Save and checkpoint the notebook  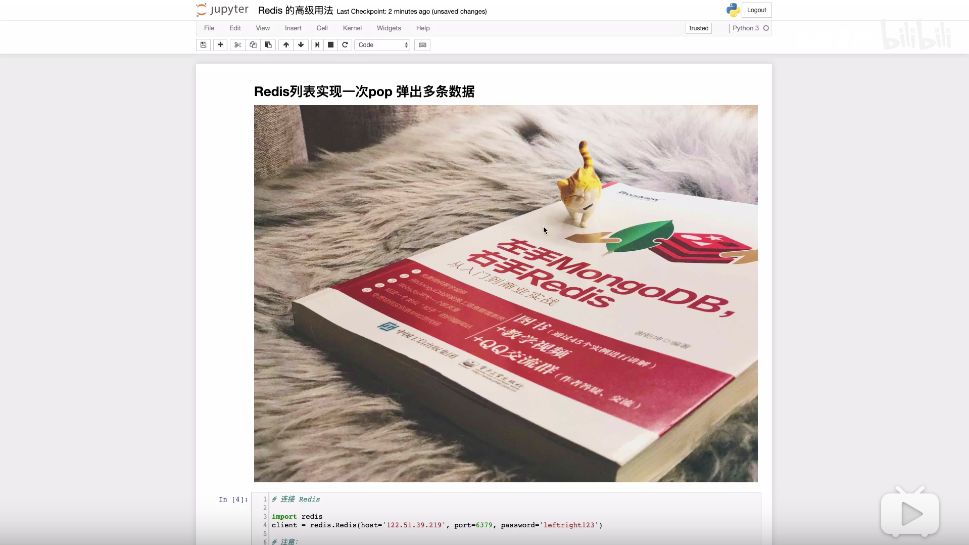tap(203, 44)
